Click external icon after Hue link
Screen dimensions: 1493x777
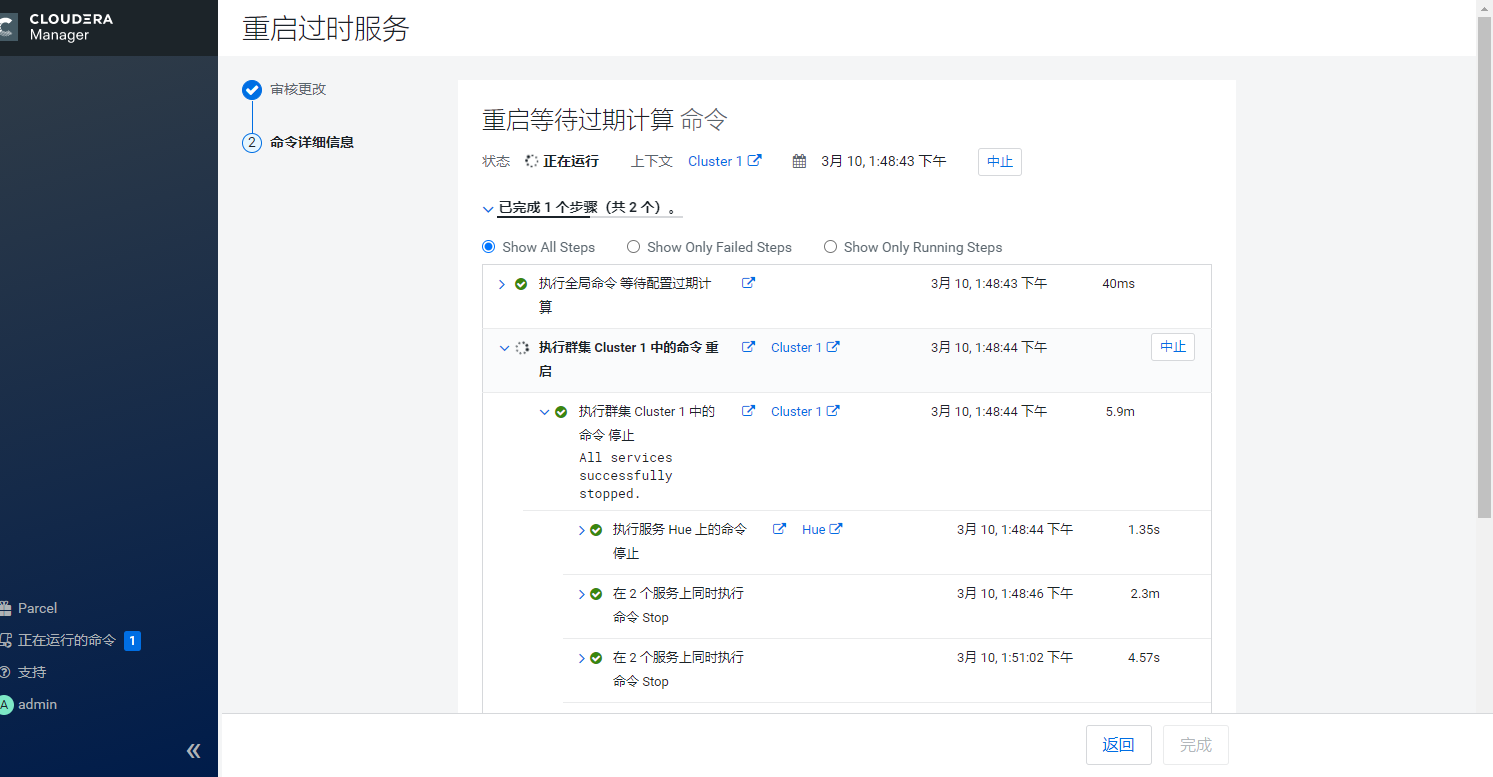[x=836, y=529]
